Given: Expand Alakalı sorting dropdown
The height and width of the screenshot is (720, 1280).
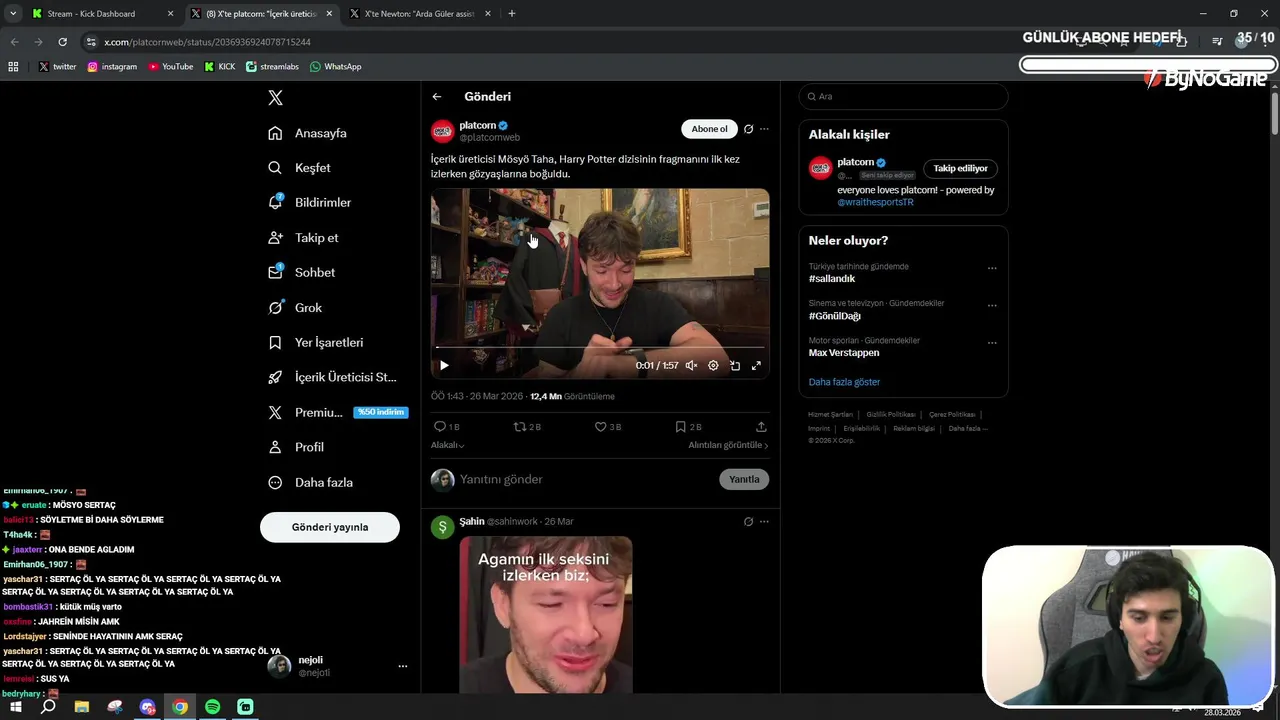Looking at the screenshot, I should click(447, 445).
